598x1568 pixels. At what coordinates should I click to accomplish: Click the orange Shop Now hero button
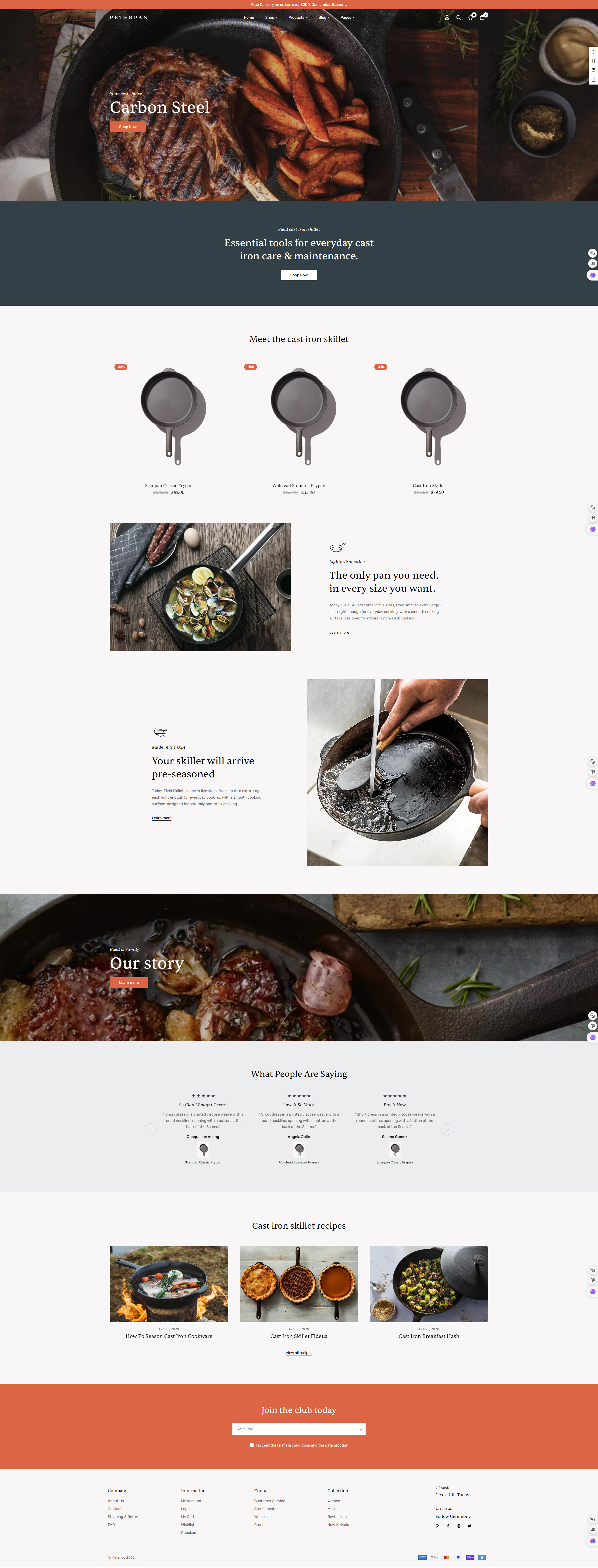[x=128, y=127]
